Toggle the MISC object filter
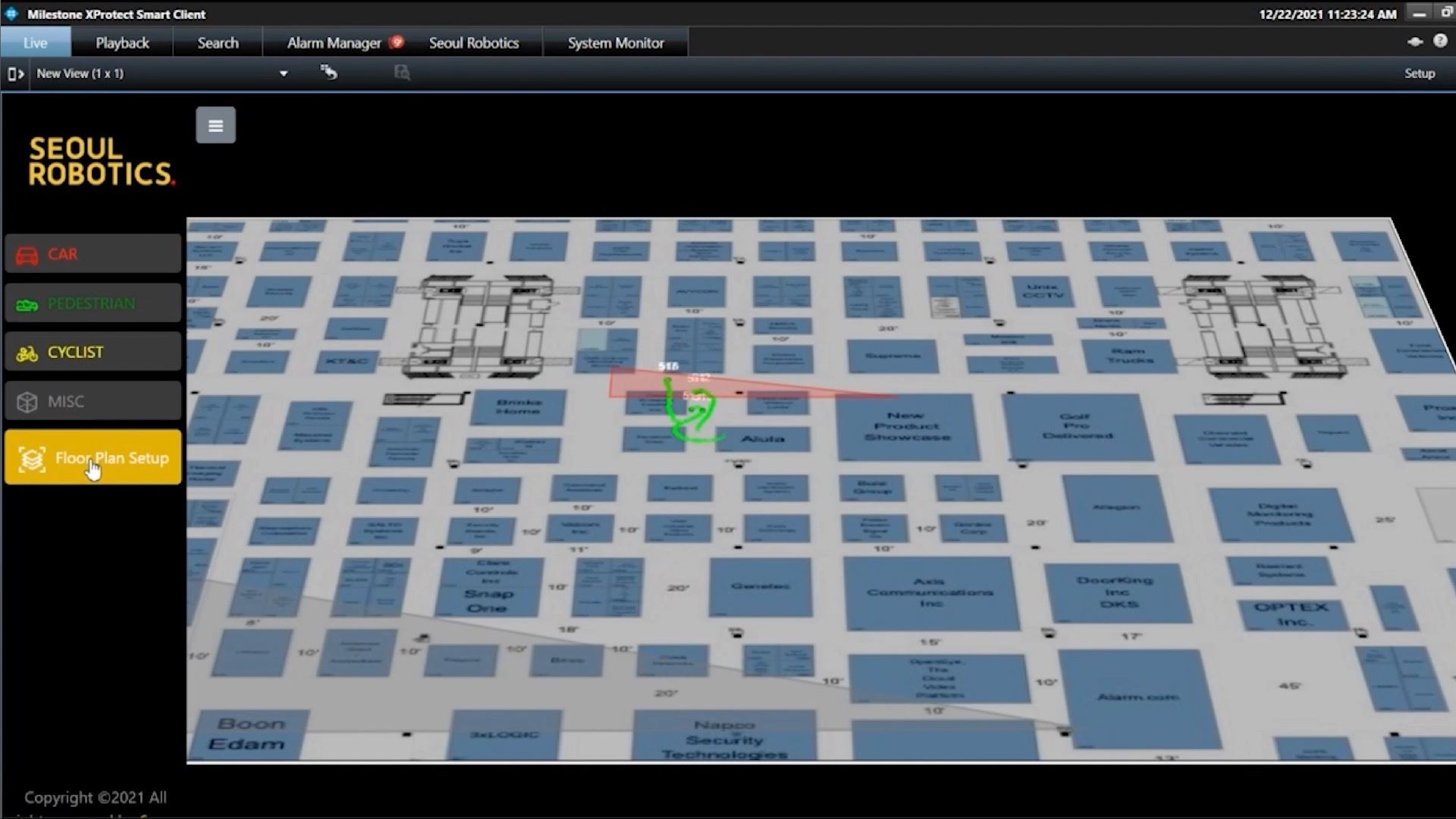This screenshot has height=819, width=1456. coord(93,401)
